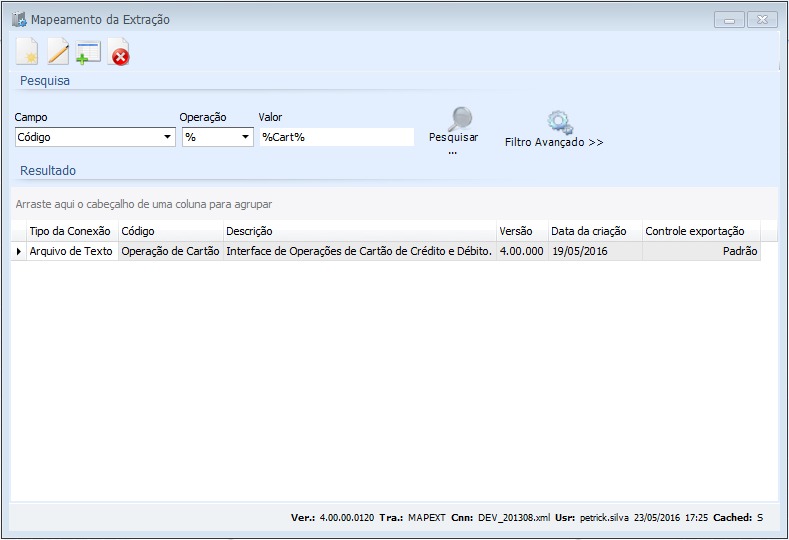Click the add-row table toolbar icon

(88, 53)
